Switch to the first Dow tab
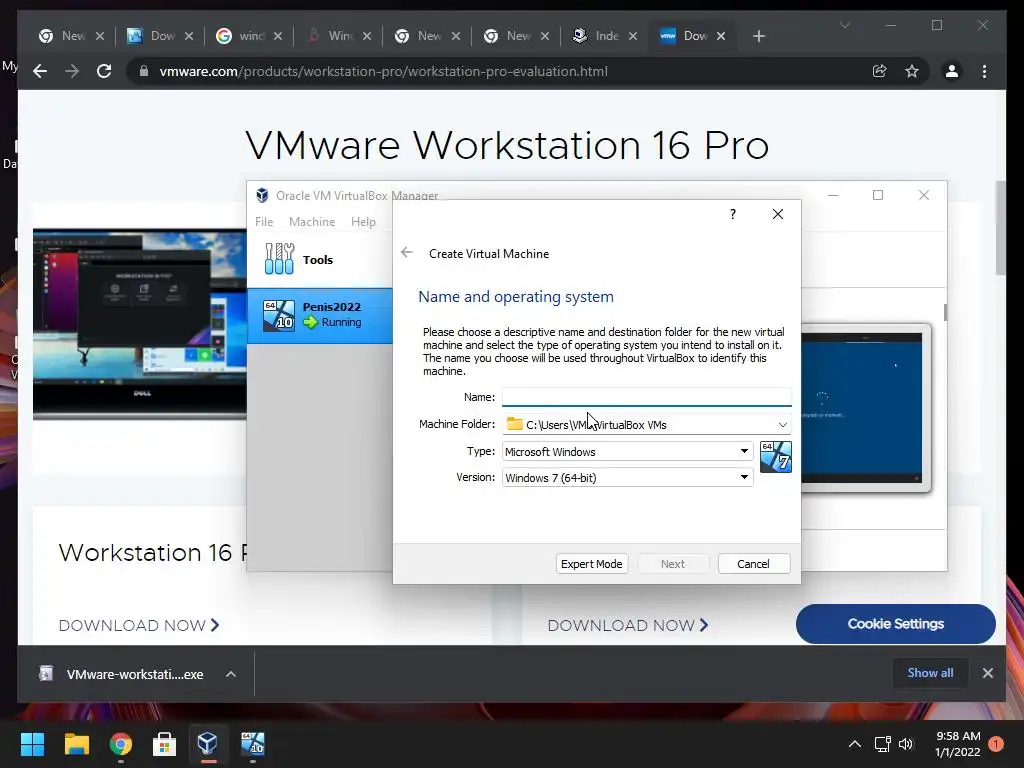 (x=161, y=36)
